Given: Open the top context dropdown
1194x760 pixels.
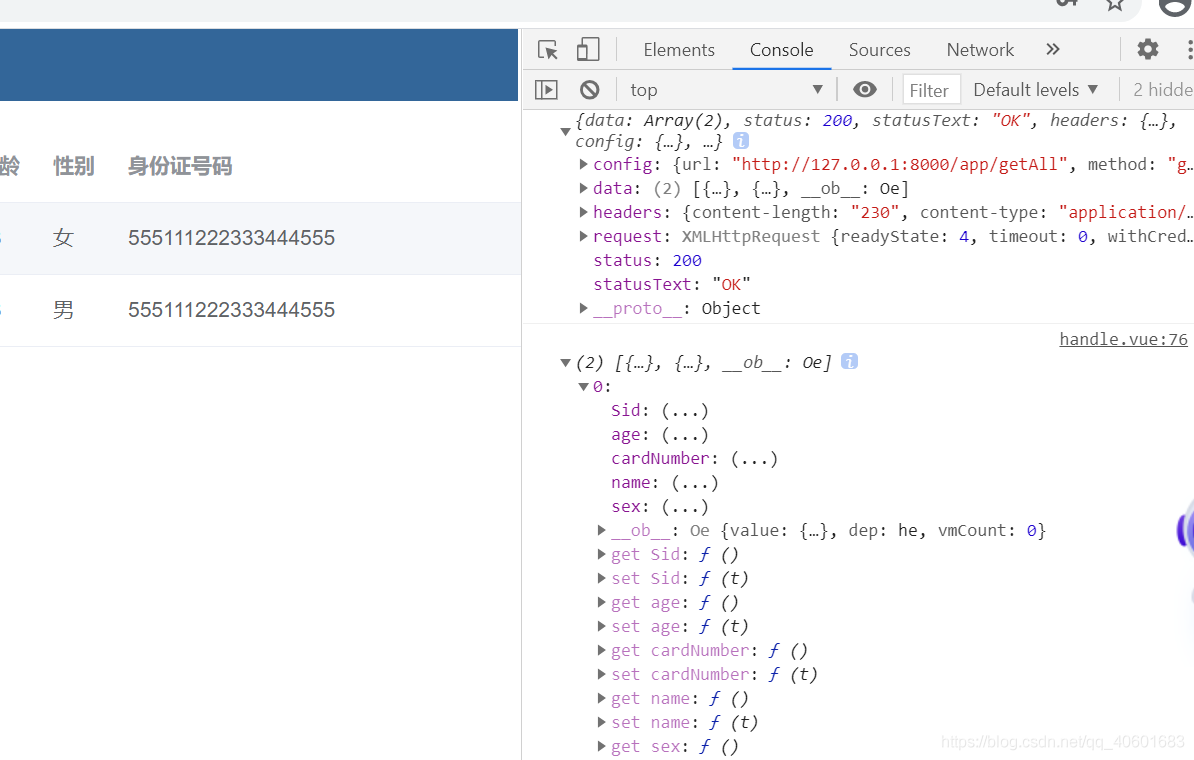Looking at the screenshot, I should pyautogui.click(x=726, y=90).
